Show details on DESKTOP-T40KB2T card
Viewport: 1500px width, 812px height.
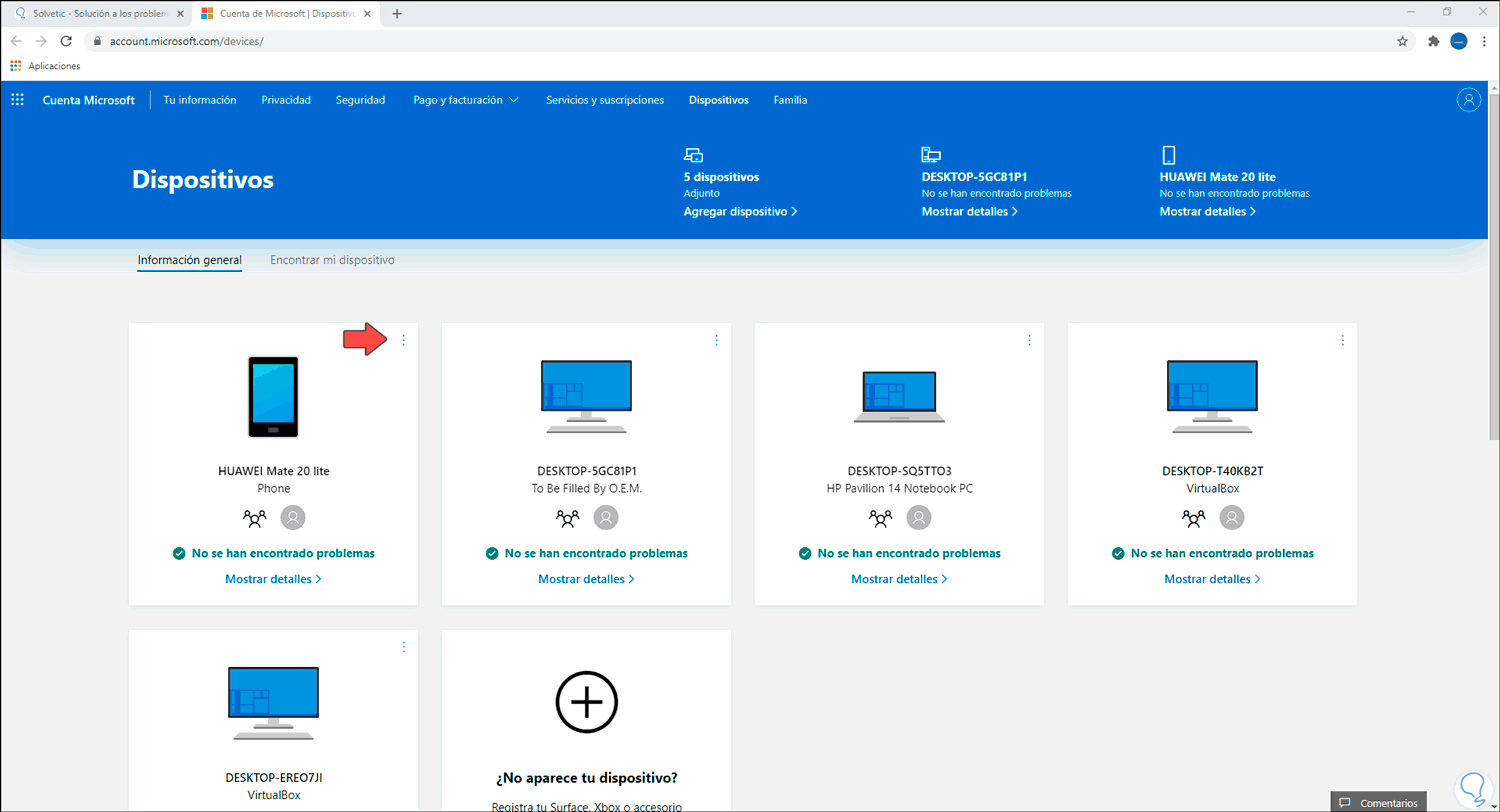click(1212, 579)
